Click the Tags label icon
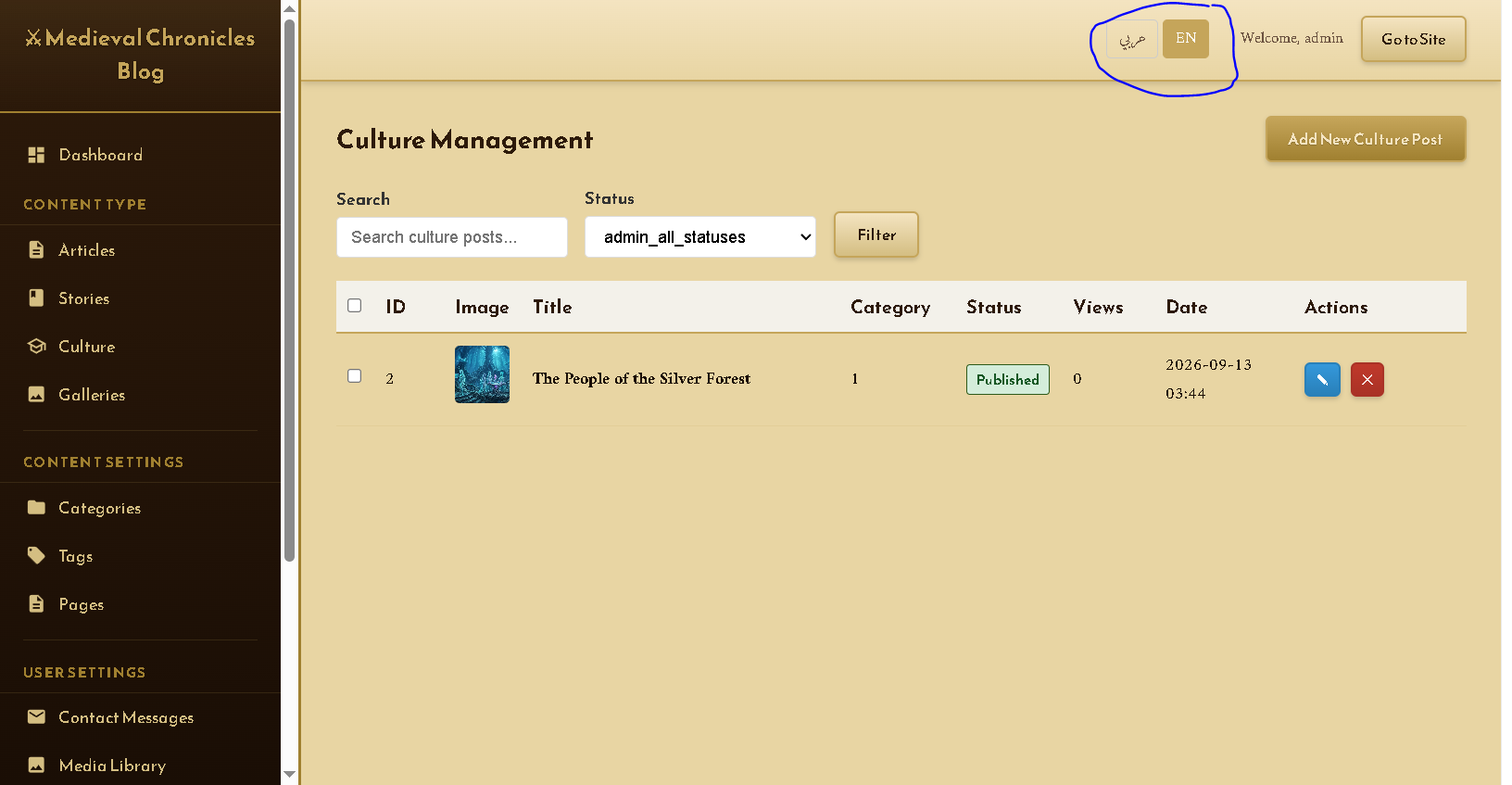The width and height of the screenshot is (1512, 785). (x=36, y=555)
